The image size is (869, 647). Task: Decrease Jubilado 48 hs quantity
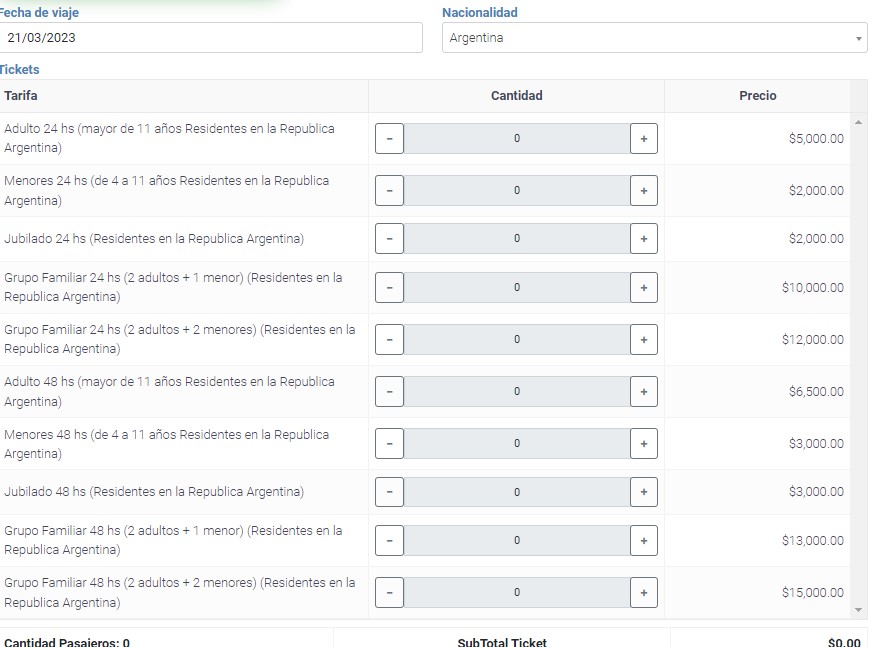389,492
